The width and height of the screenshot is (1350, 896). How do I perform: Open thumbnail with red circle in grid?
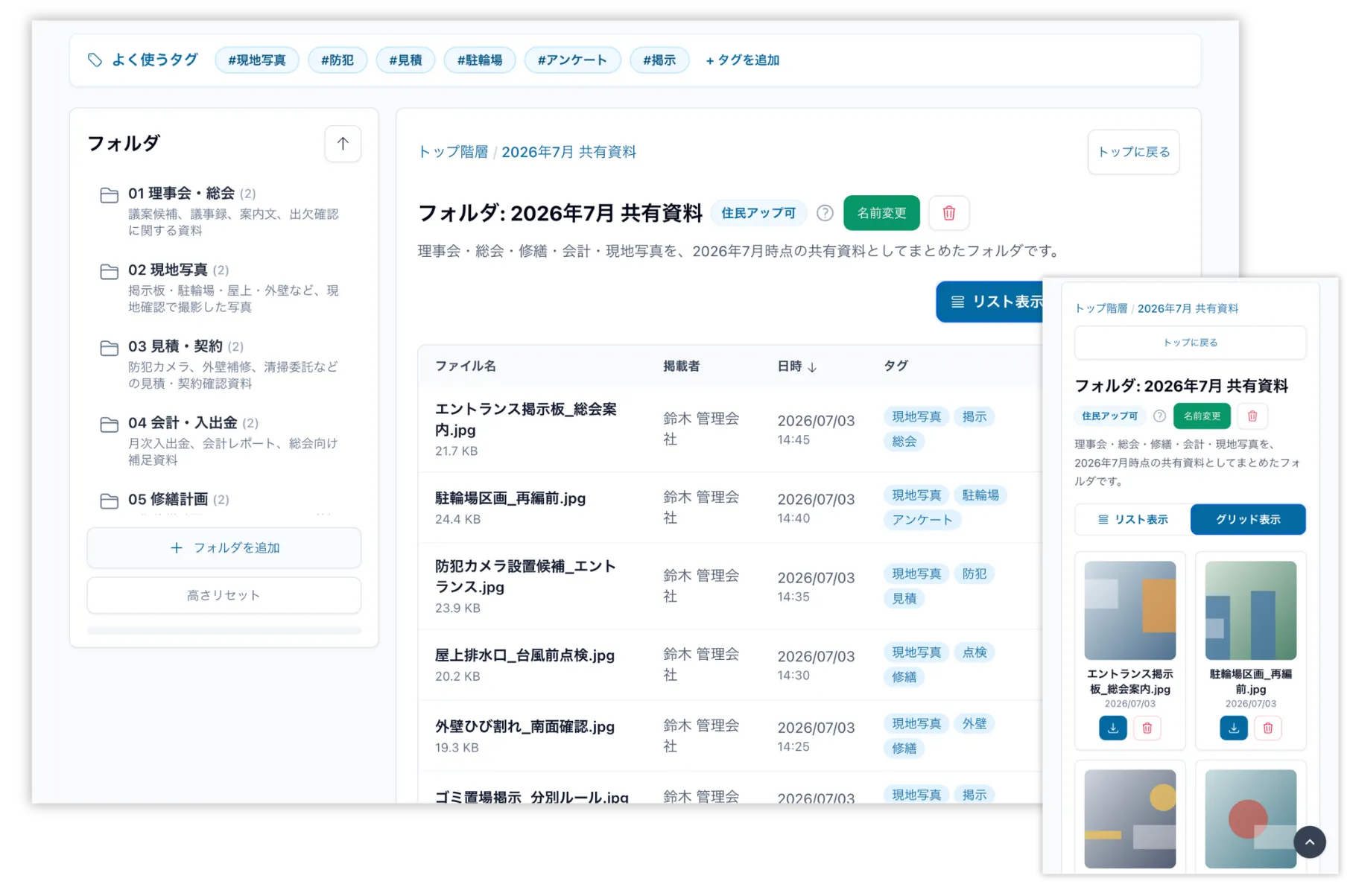click(1251, 819)
